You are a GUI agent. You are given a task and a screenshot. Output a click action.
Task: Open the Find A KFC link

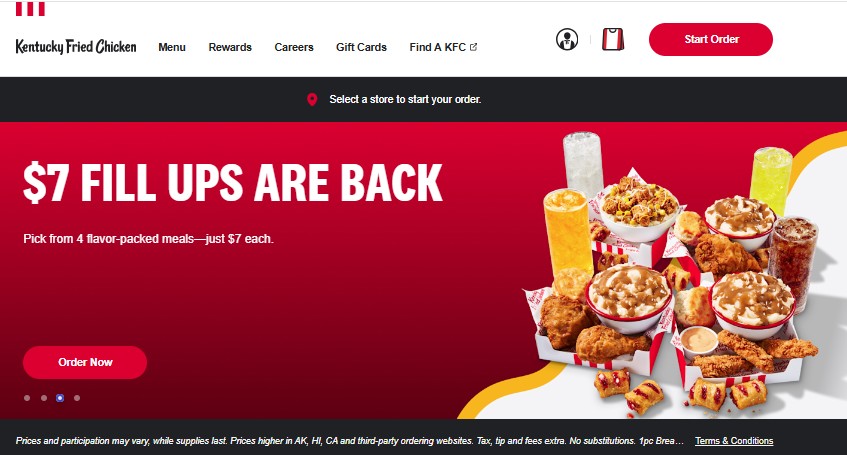pyautogui.click(x=438, y=47)
